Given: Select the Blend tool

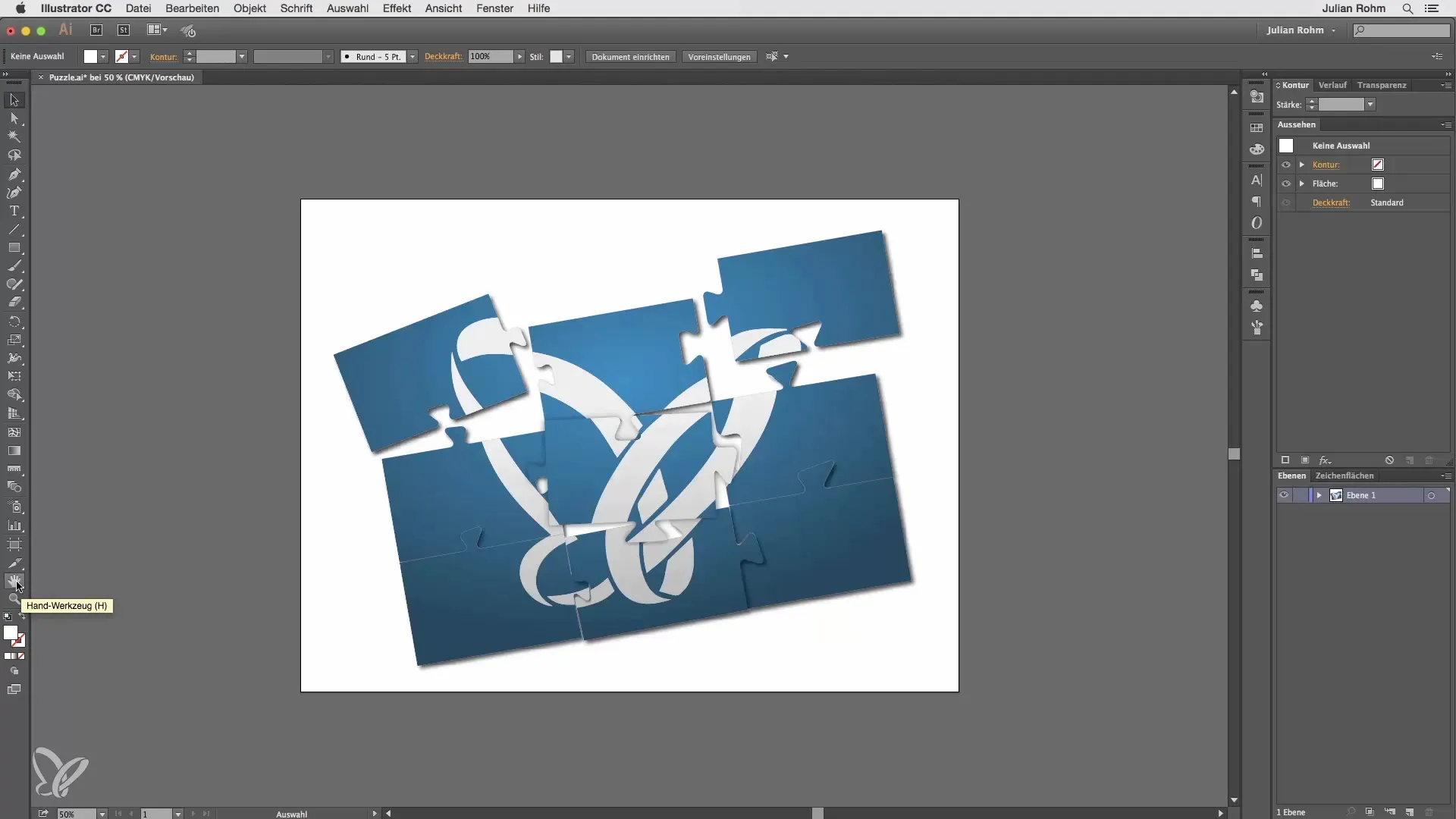Looking at the screenshot, I should (x=14, y=488).
